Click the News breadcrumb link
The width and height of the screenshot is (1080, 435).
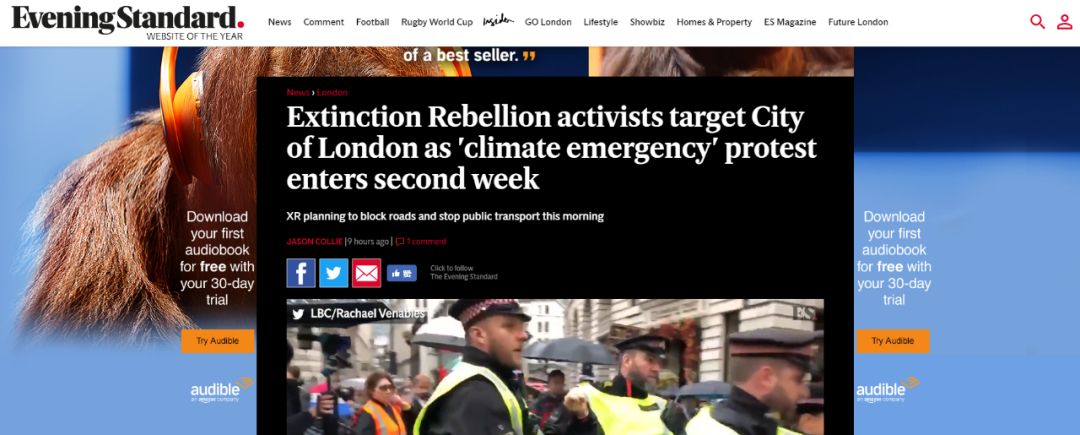pyautogui.click(x=298, y=92)
